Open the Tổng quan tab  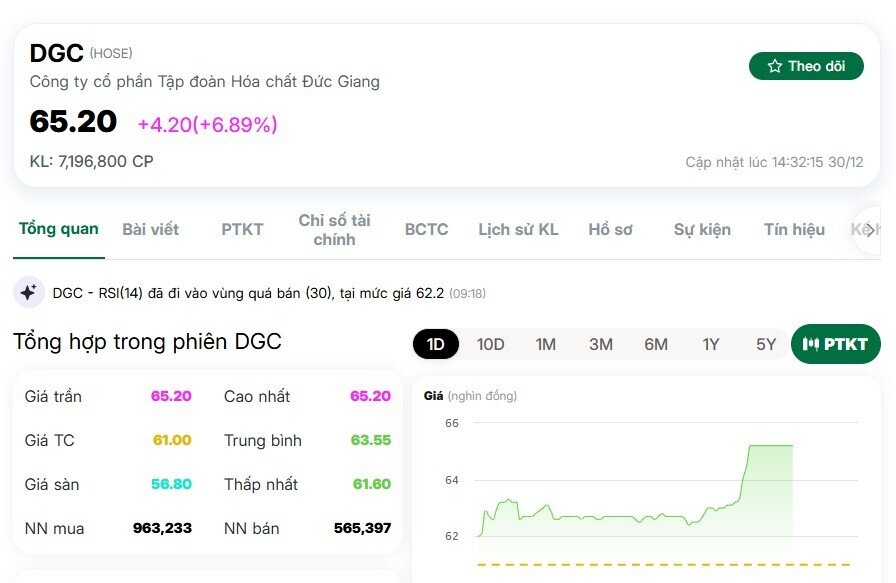58,229
